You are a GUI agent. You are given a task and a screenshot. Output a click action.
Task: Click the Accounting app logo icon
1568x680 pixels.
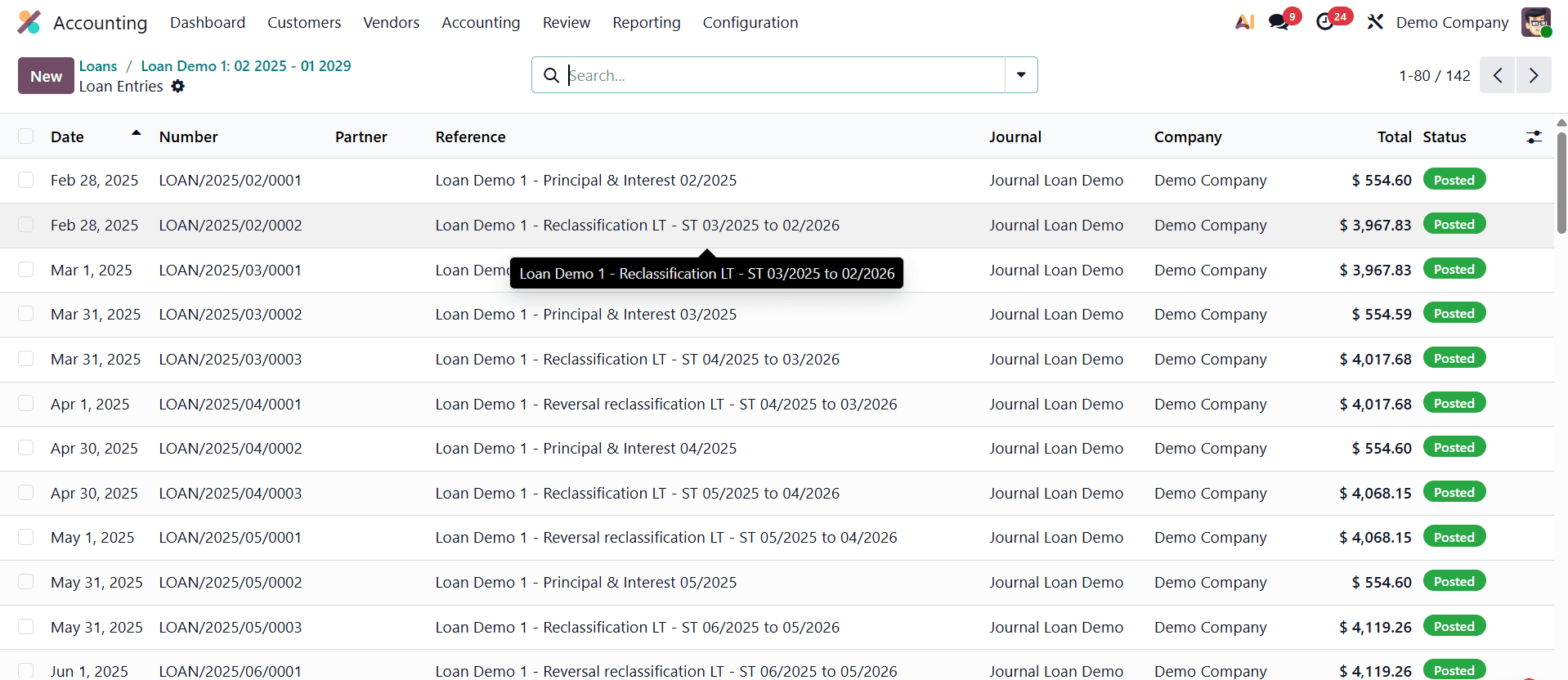point(29,22)
